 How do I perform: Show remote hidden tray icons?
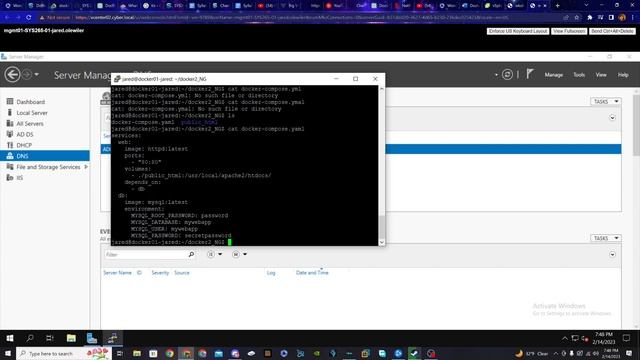pos(565,338)
